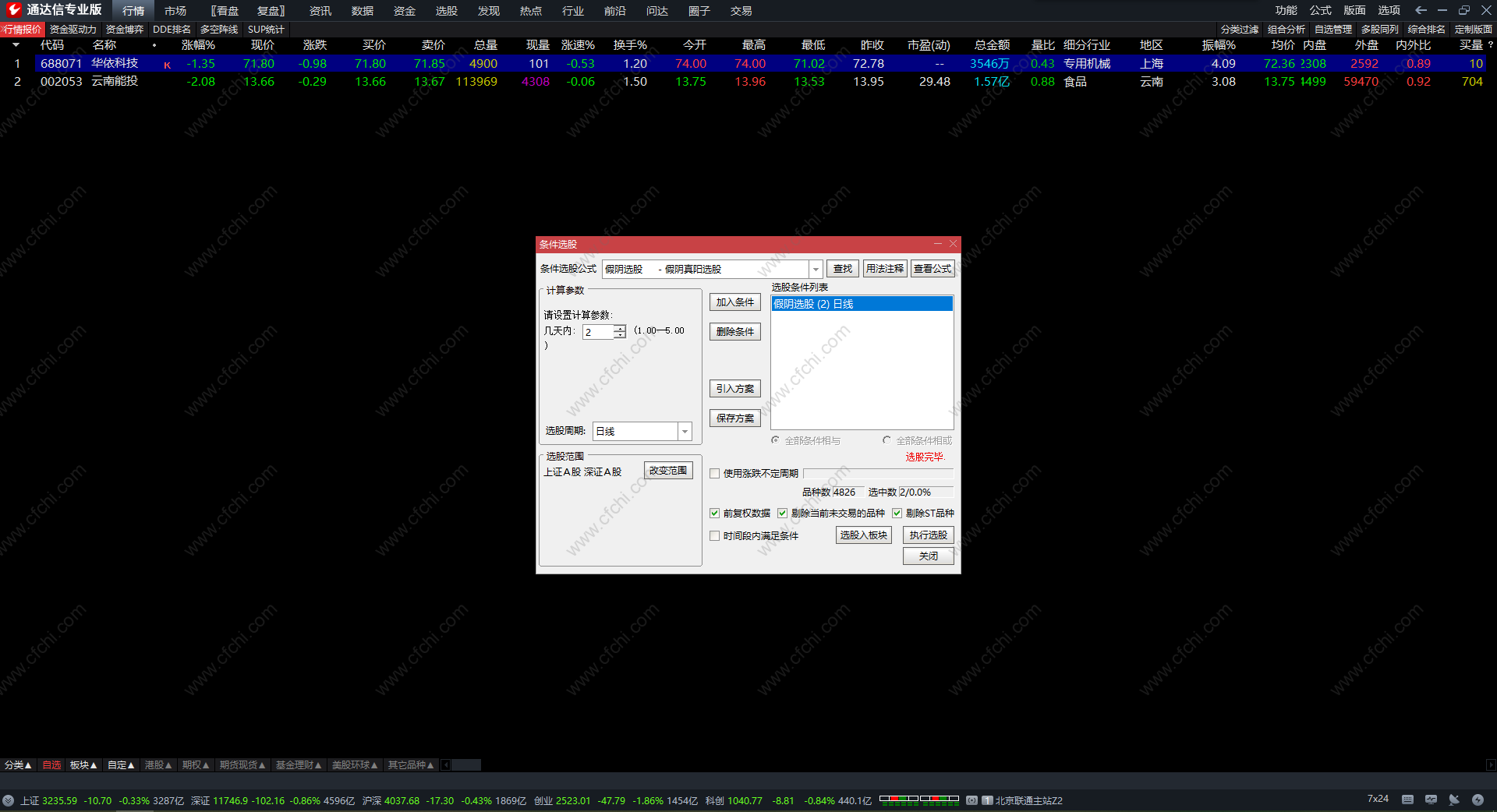This screenshot has width=1497, height=812.
Task: Click the 选股入板块 button
Action: (x=864, y=535)
